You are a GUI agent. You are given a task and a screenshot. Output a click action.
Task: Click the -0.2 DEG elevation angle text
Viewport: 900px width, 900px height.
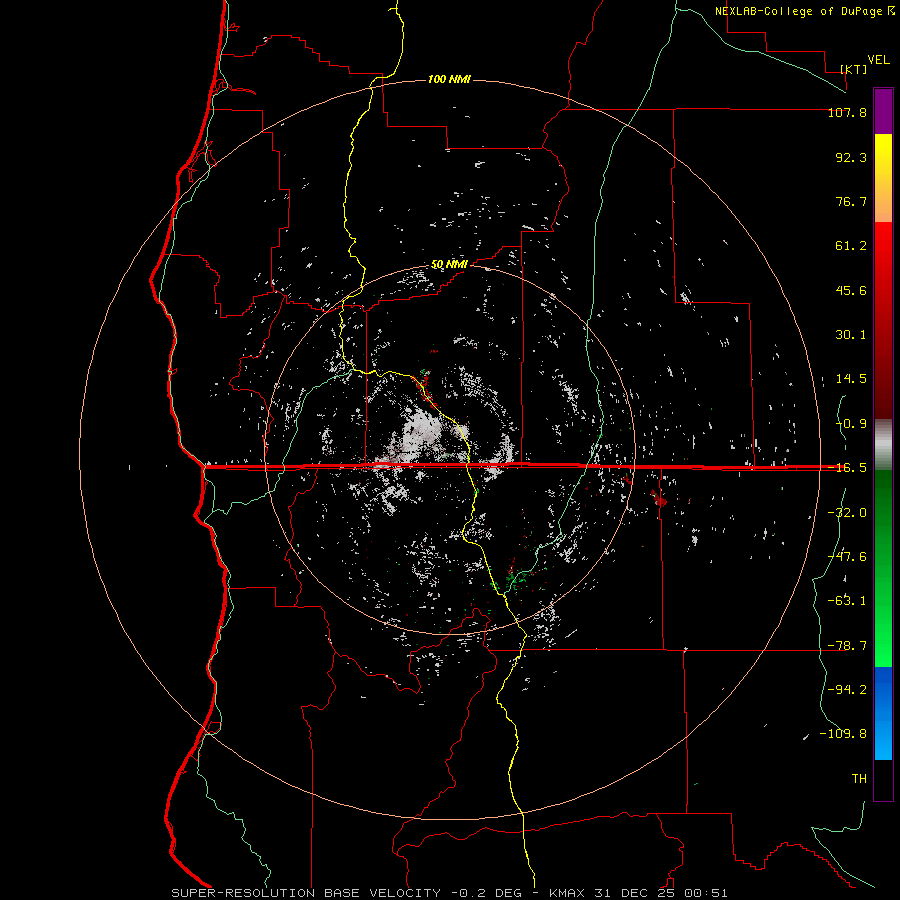click(x=486, y=893)
